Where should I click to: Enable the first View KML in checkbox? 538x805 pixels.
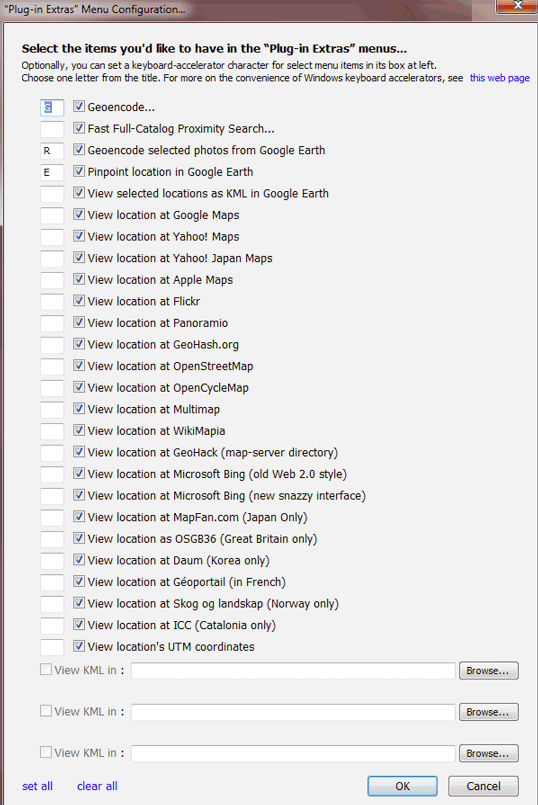click(x=46, y=669)
